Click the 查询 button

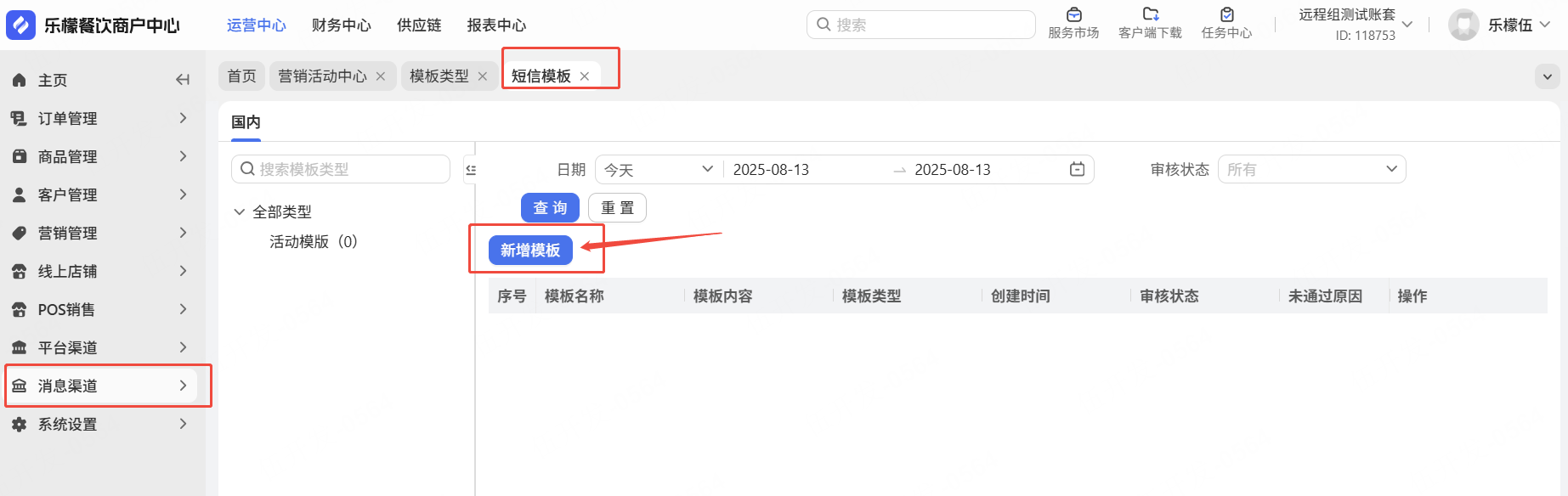pyautogui.click(x=550, y=208)
